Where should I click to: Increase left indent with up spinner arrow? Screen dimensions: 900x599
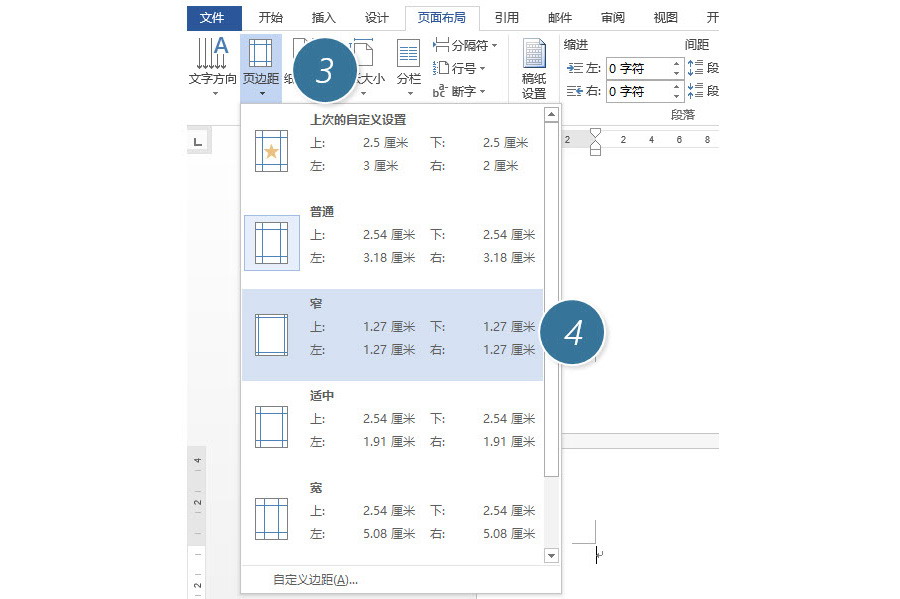(x=677, y=64)
